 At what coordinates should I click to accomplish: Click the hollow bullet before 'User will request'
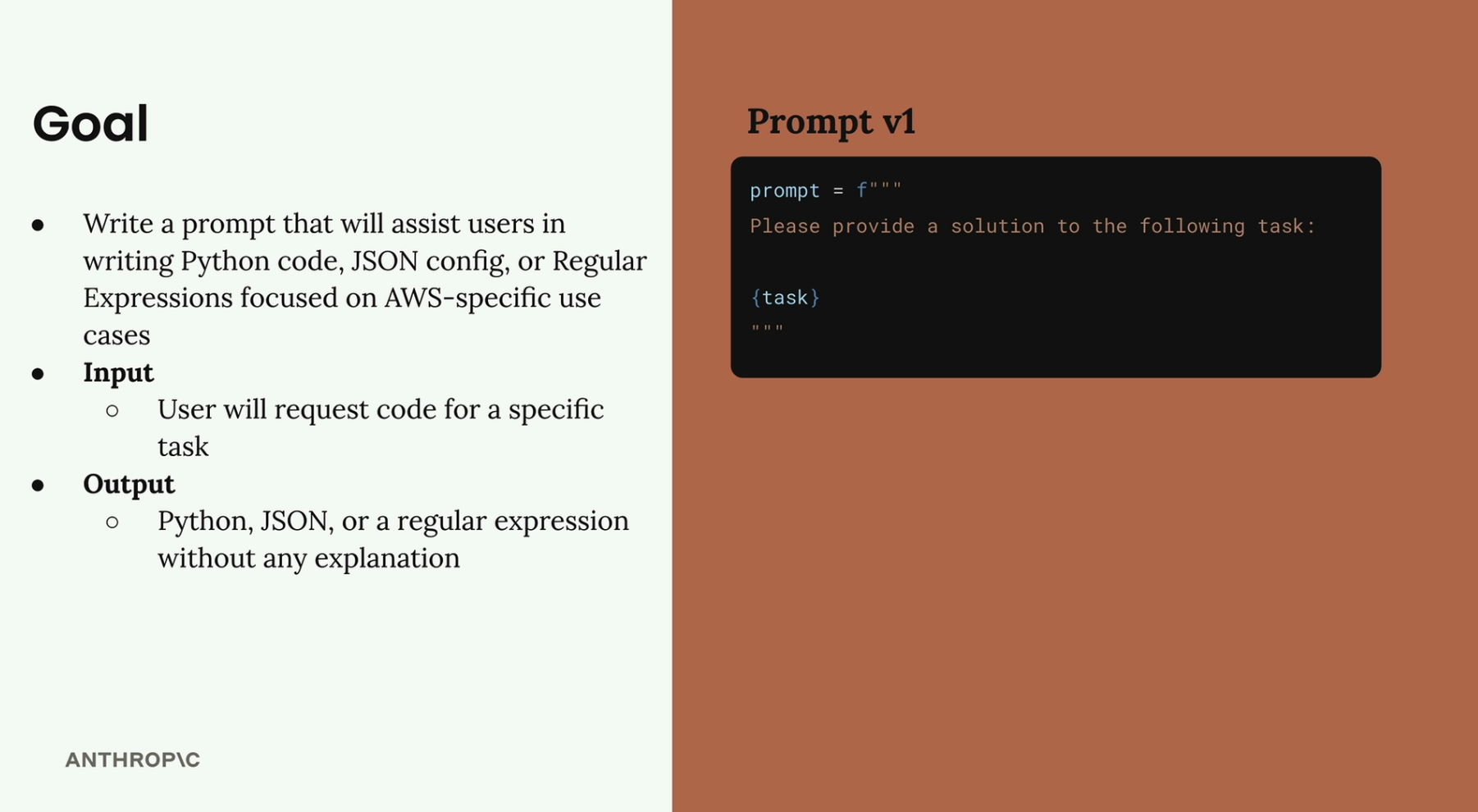(x=112, y=410)
